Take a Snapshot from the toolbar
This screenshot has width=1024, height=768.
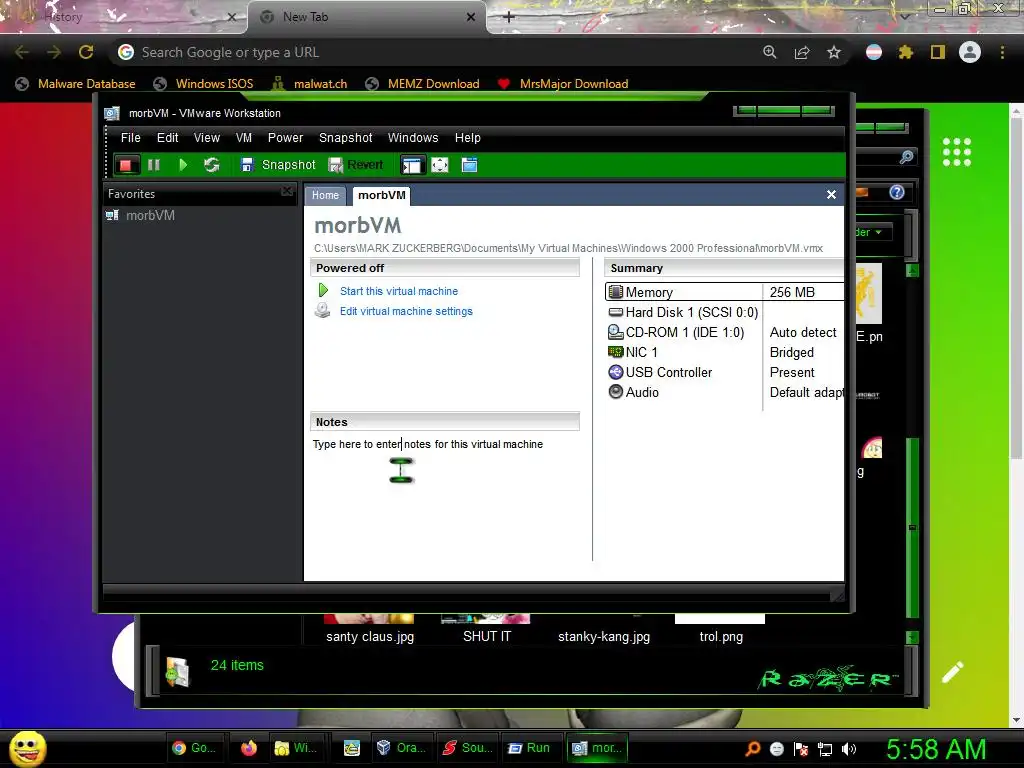[278, 165]
